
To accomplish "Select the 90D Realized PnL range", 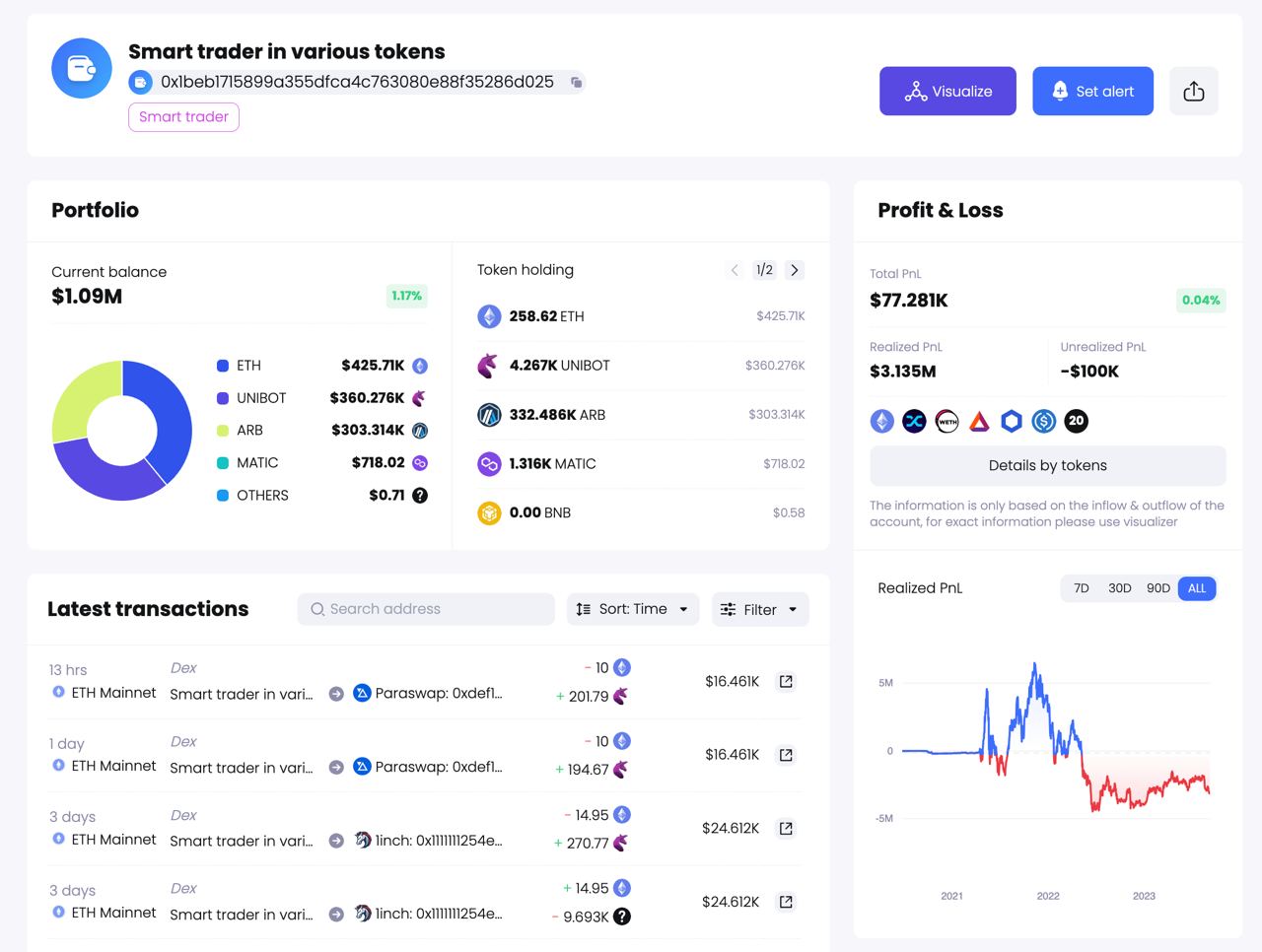I will tap(1158, 588).
